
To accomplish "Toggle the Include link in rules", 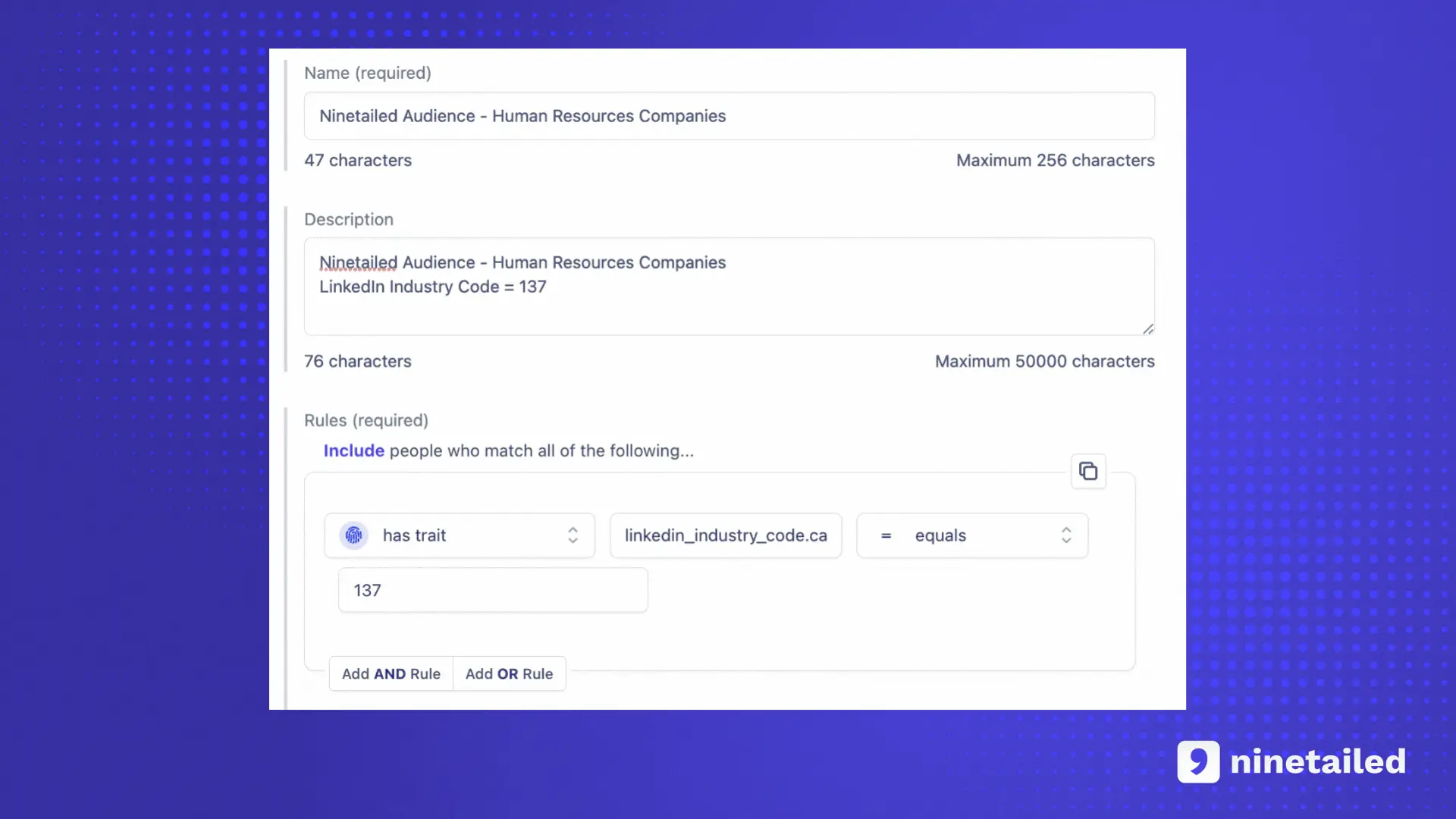I will [x=353, y=450].
